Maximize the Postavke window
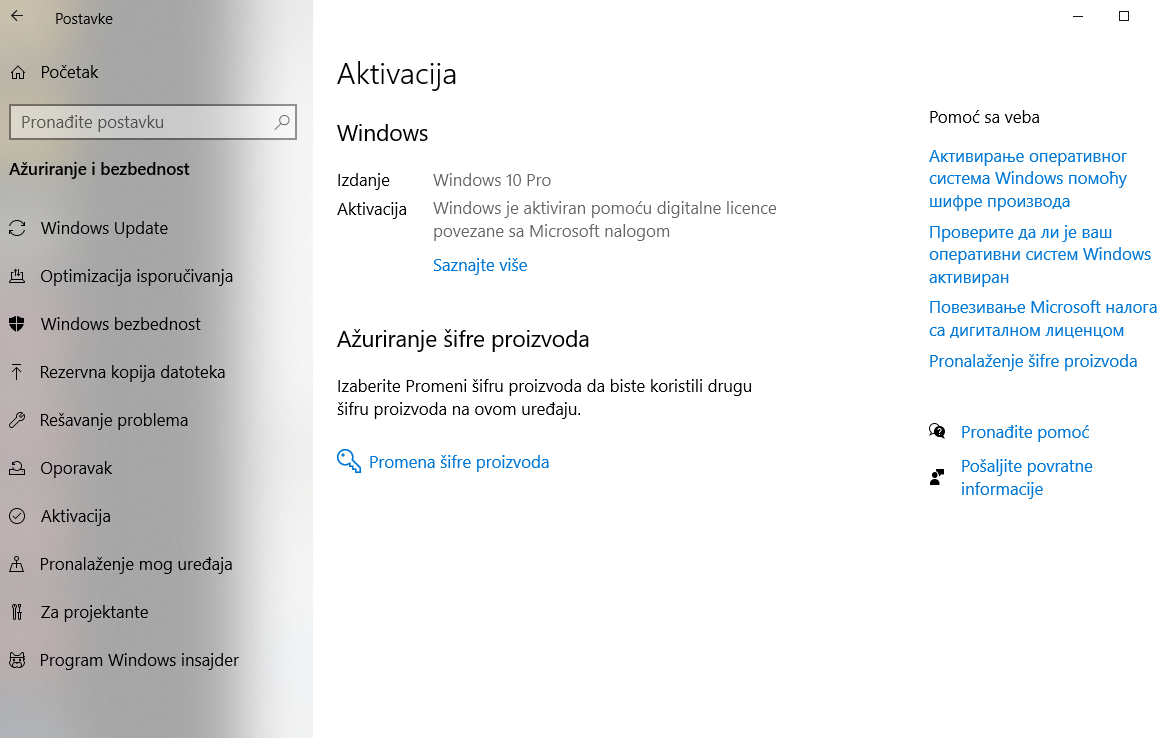Viewport: 1158px width, 738px height. pyautogui.click(x=1124, y=16)
